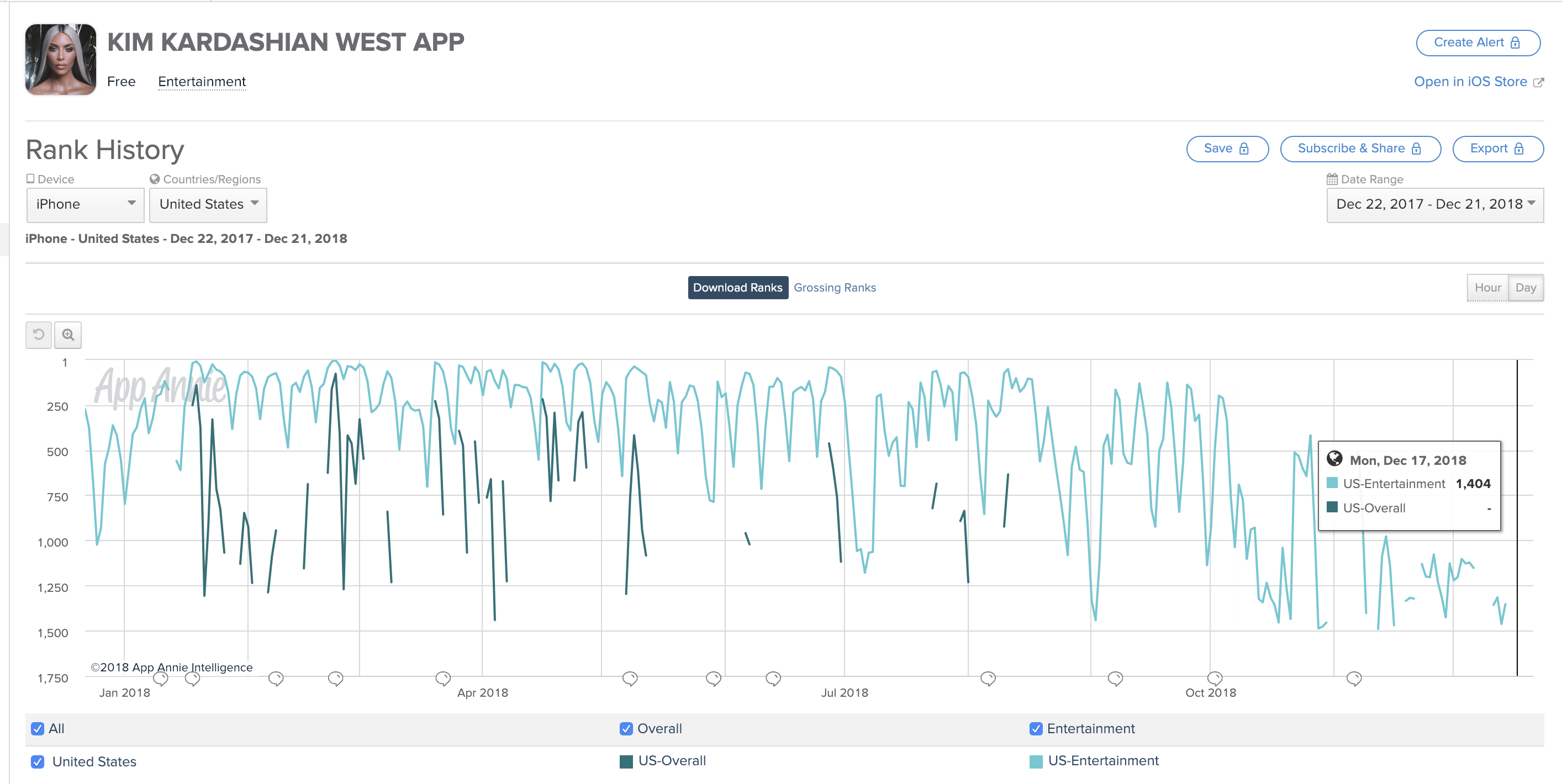Click the chart reset zoom icon
The width and height of the screenshot is (1562, 784).
point(38,335)
